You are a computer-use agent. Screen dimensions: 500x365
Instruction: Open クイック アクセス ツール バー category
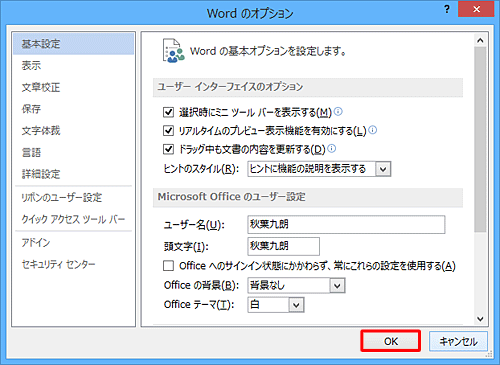pos(74,219)
